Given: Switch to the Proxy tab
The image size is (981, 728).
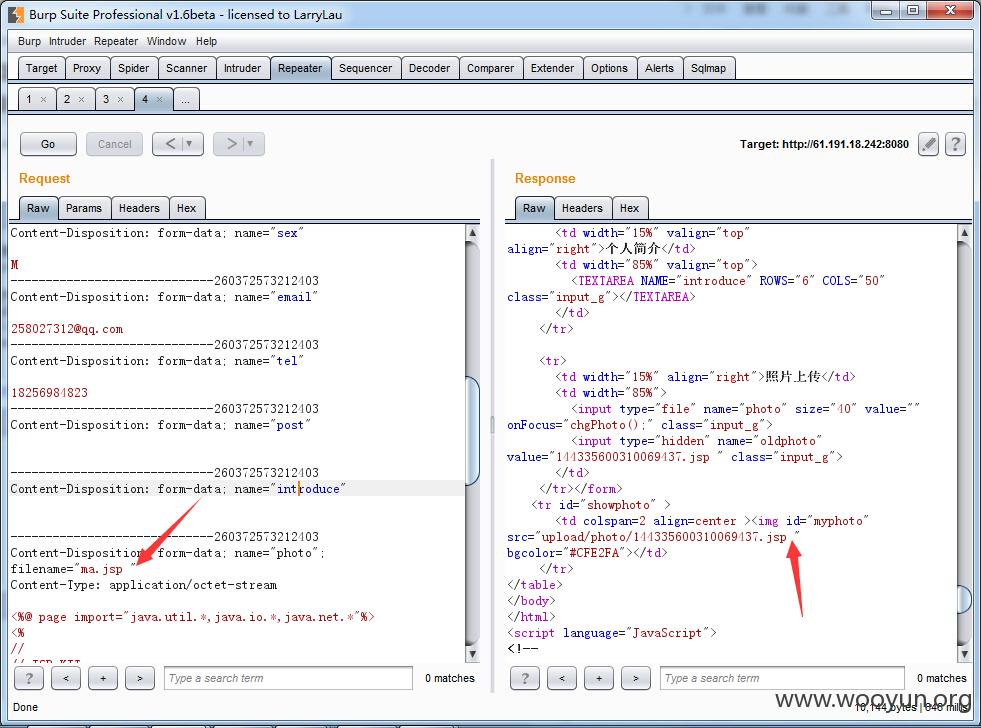Looking at the screenshot, I should (x=87, y=68).
